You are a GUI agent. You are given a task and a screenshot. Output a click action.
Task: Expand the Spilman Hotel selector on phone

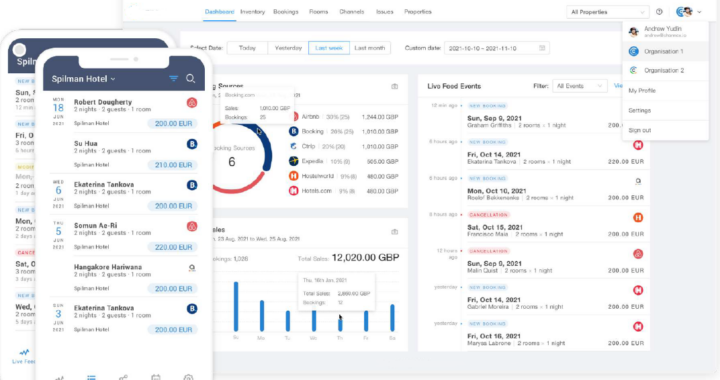[x=83, y=79]
